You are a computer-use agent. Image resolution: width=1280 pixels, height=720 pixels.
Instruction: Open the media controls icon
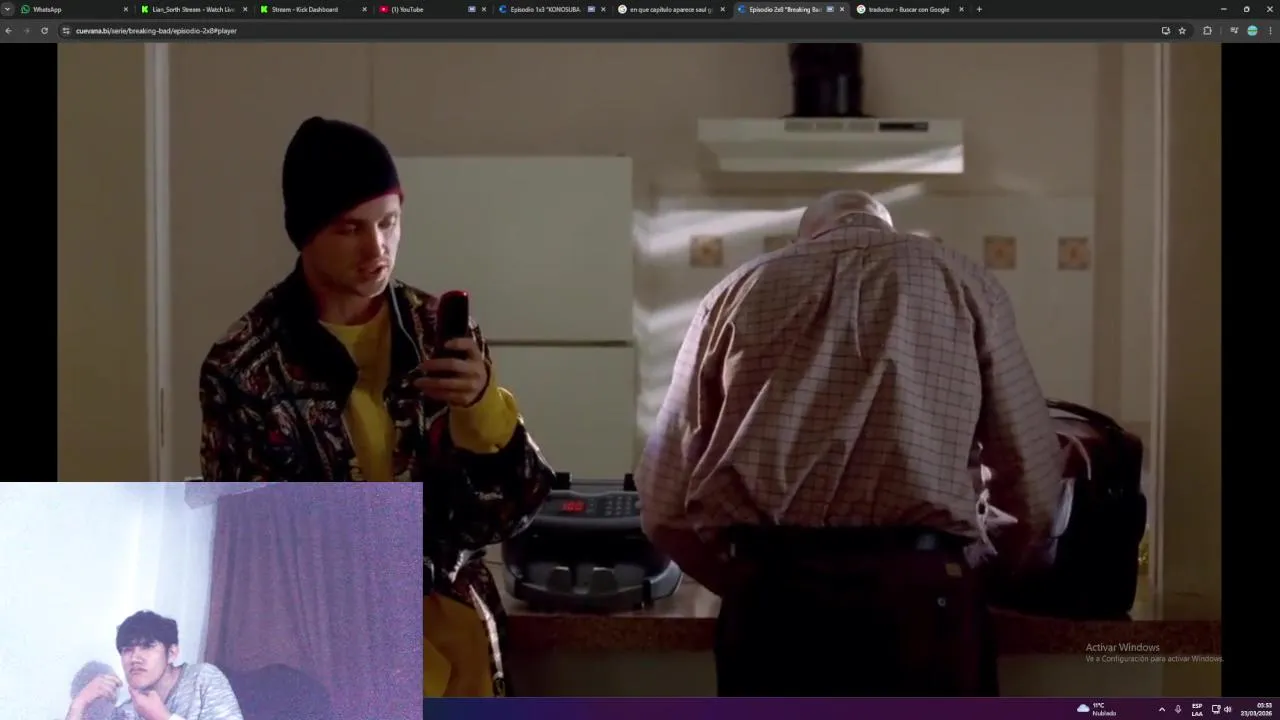pyautogui.click(x=1234, y=31)
